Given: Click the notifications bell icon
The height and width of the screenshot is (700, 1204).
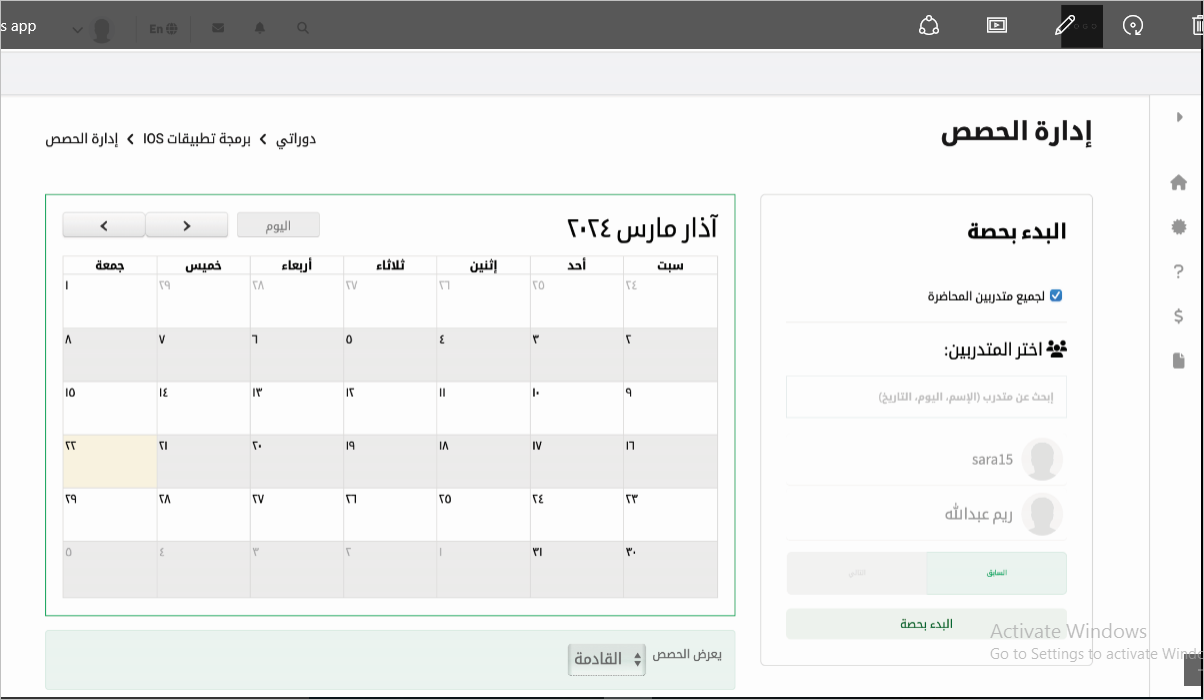Looking at the screenshot, I should coord(260,28).
